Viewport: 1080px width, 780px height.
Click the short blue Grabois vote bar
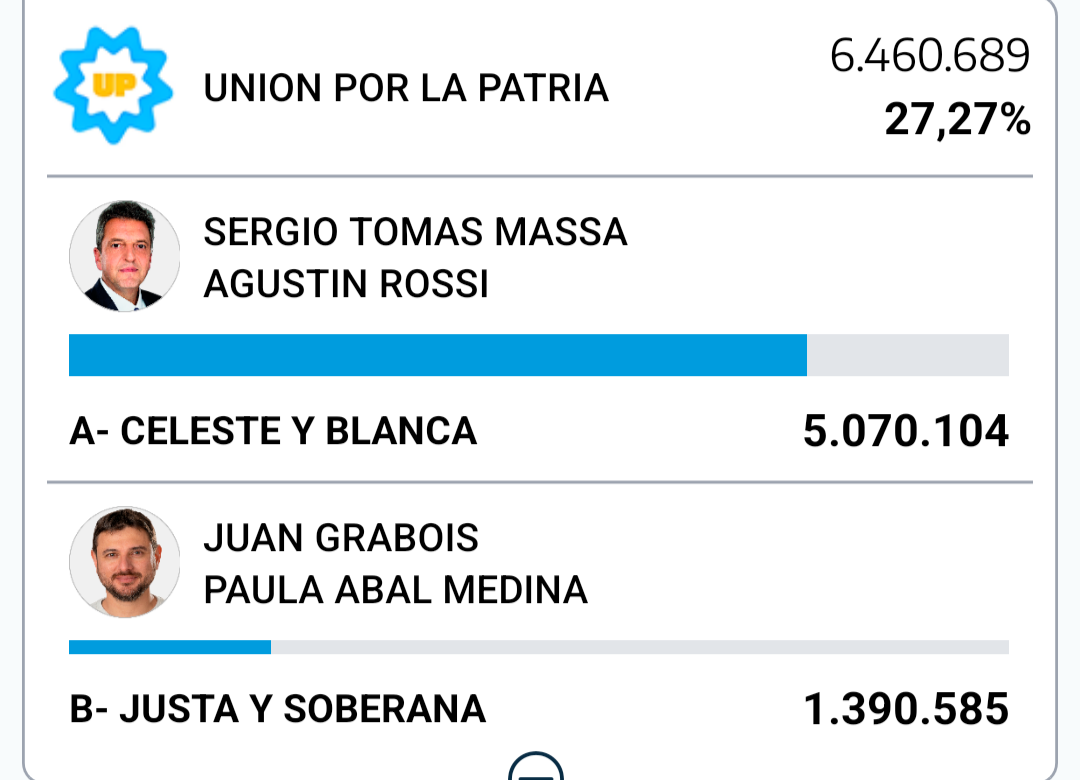pos(170,647)
